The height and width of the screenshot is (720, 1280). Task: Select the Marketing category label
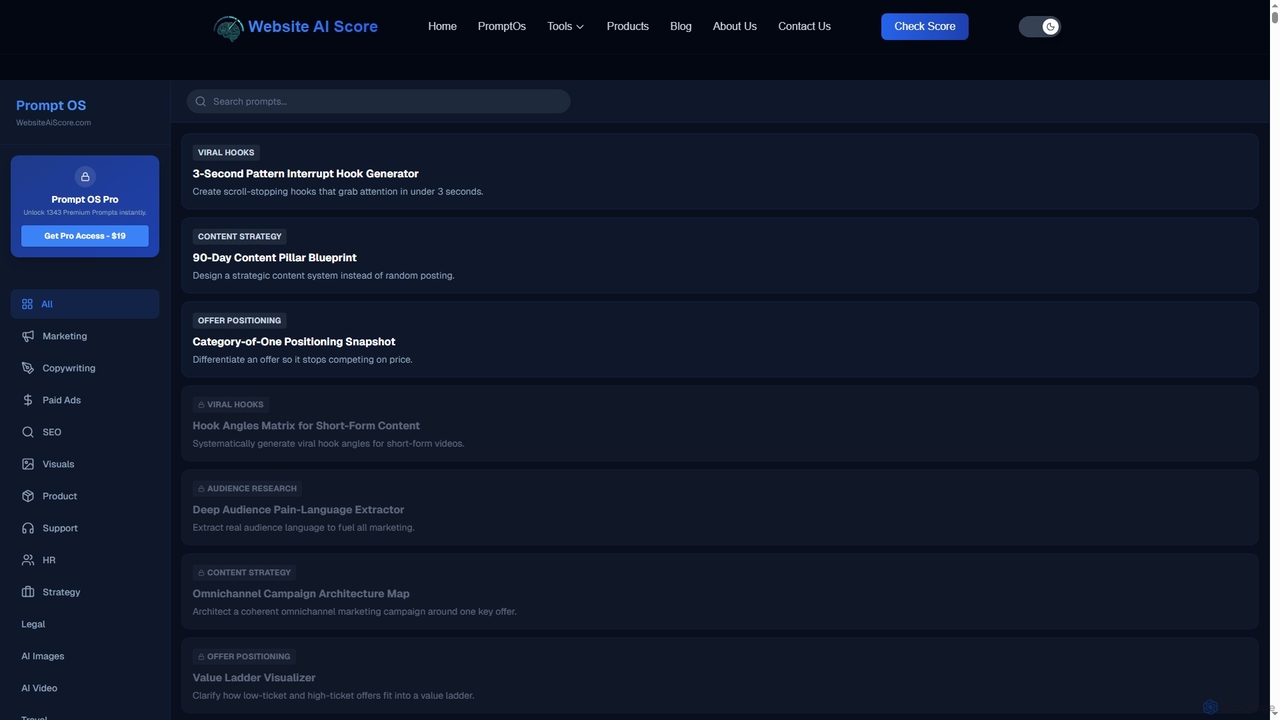65,336
